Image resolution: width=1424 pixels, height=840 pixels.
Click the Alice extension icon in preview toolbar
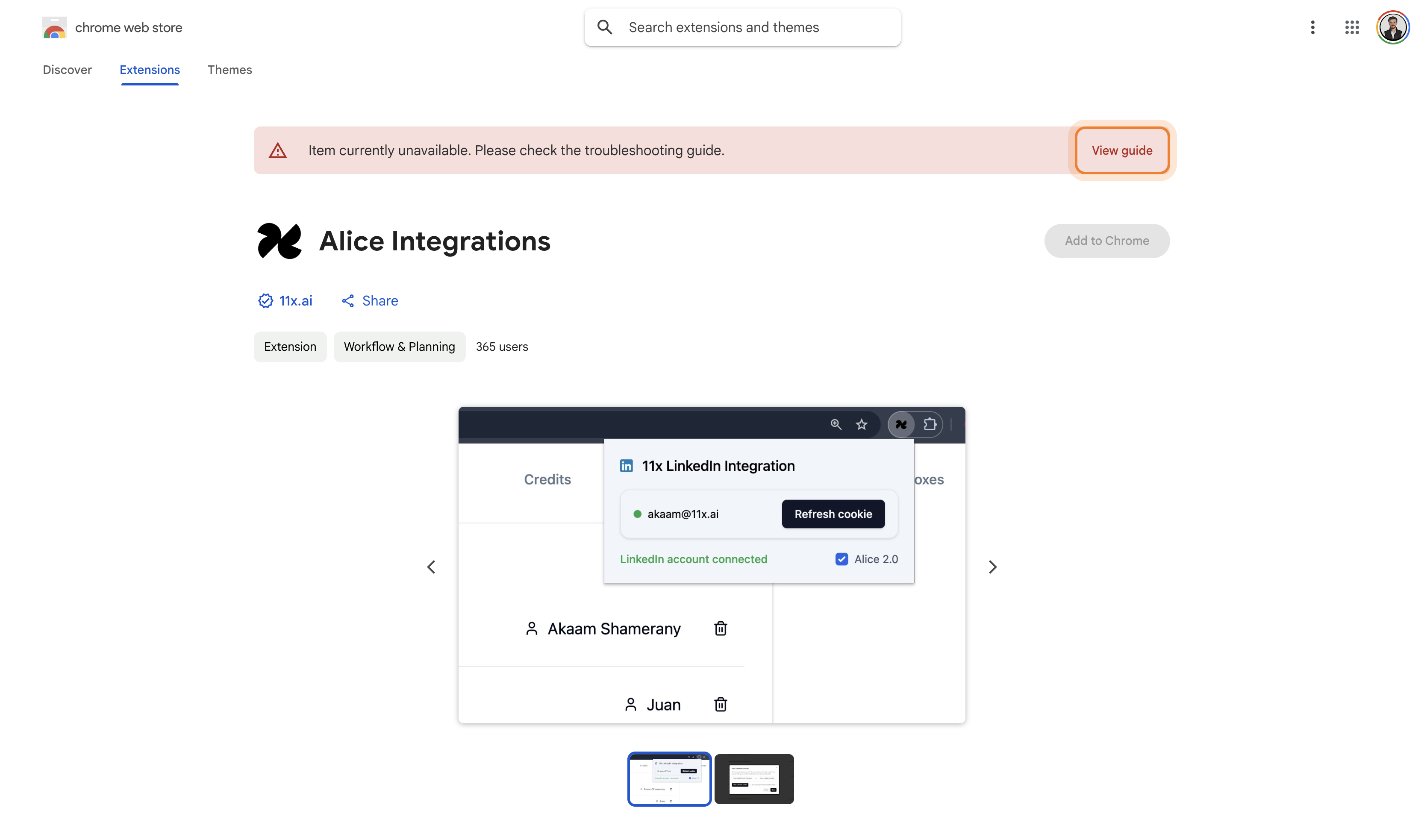[x=901, y=424]
